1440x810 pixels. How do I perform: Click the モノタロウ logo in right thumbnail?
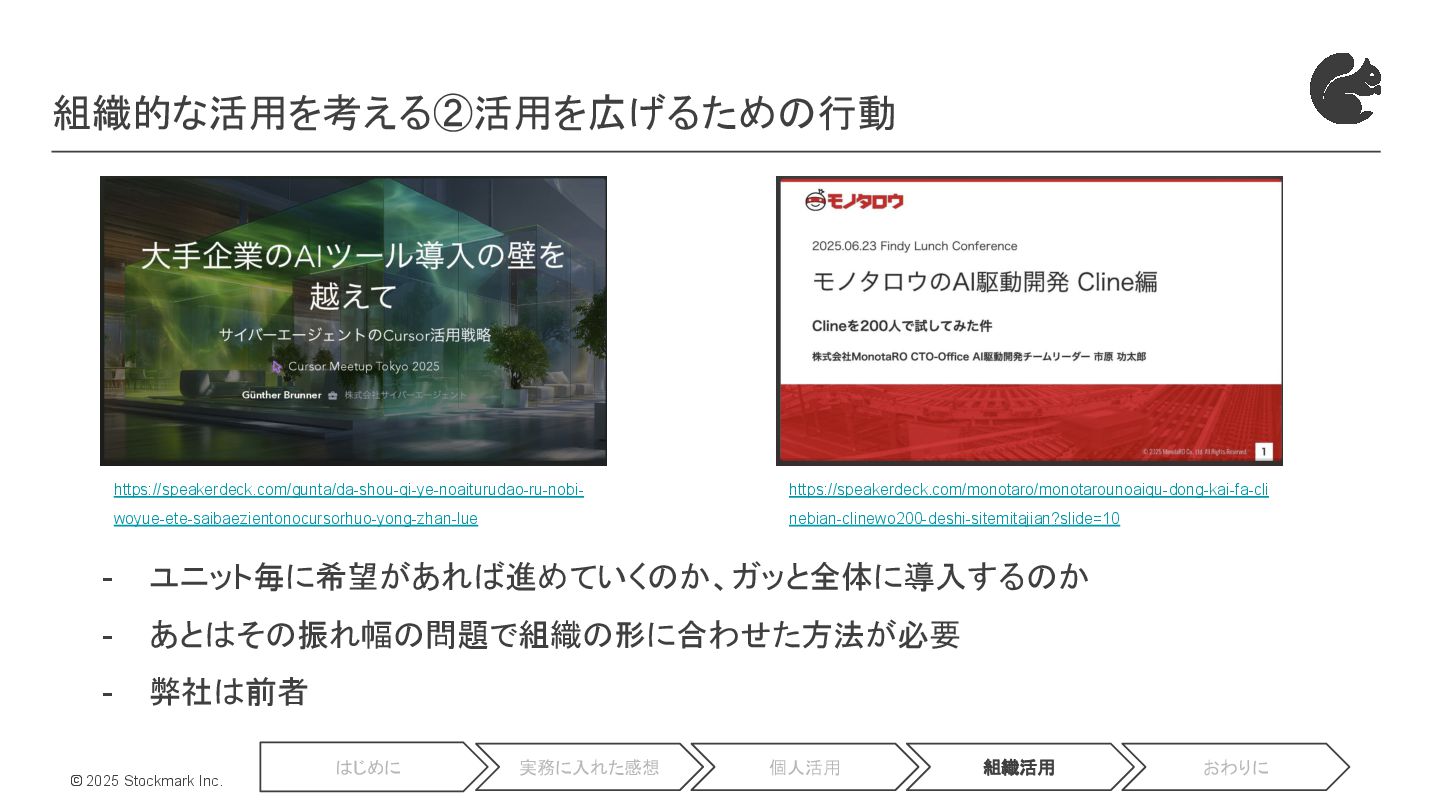click(854, 201)
